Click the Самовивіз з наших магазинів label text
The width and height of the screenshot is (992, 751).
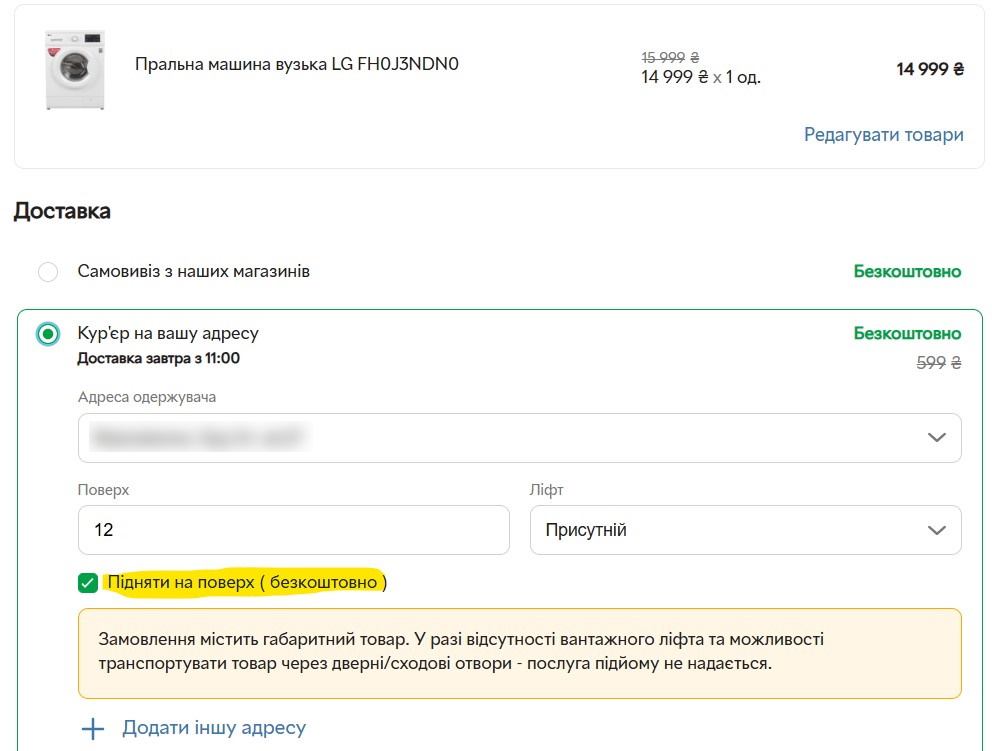(x=194, y=272)
